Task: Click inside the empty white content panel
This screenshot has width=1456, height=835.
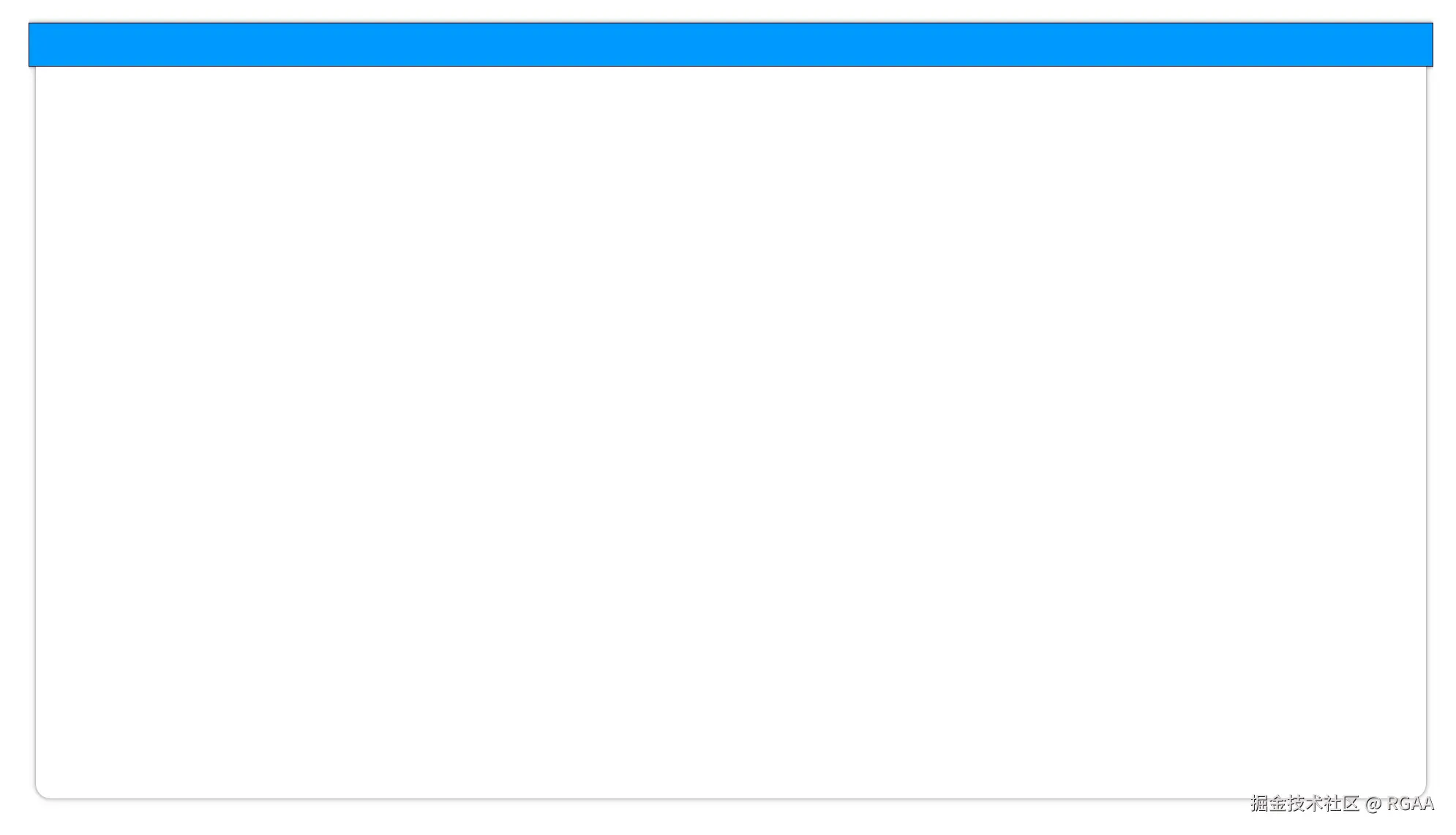Action: 730,432
